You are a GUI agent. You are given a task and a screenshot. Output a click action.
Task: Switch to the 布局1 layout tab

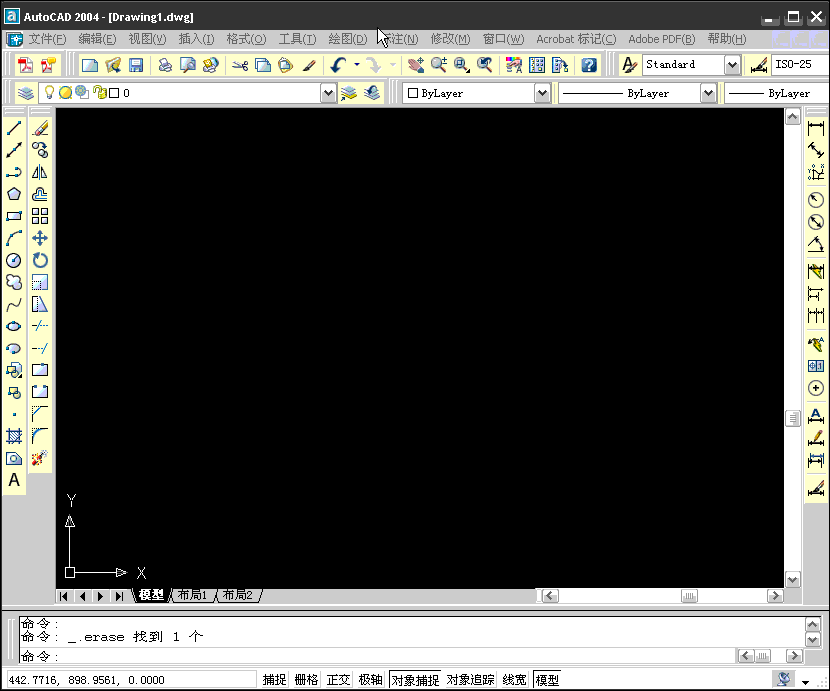tap(192, 595)
